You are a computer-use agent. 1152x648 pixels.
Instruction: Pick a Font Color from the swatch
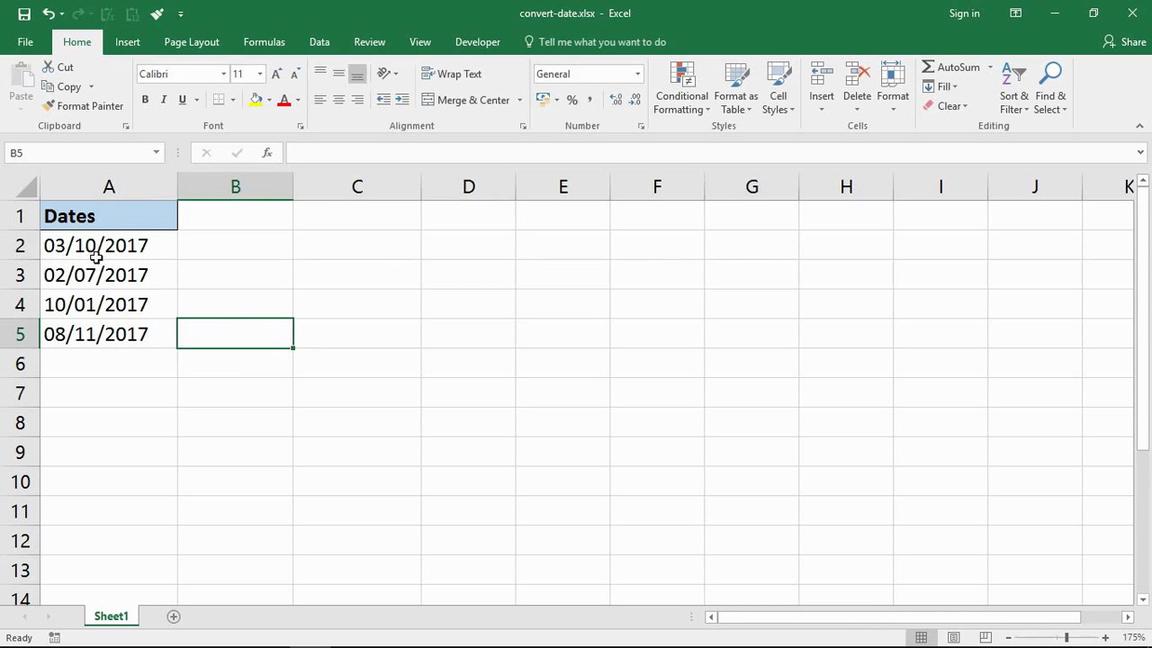click(284, 100)
